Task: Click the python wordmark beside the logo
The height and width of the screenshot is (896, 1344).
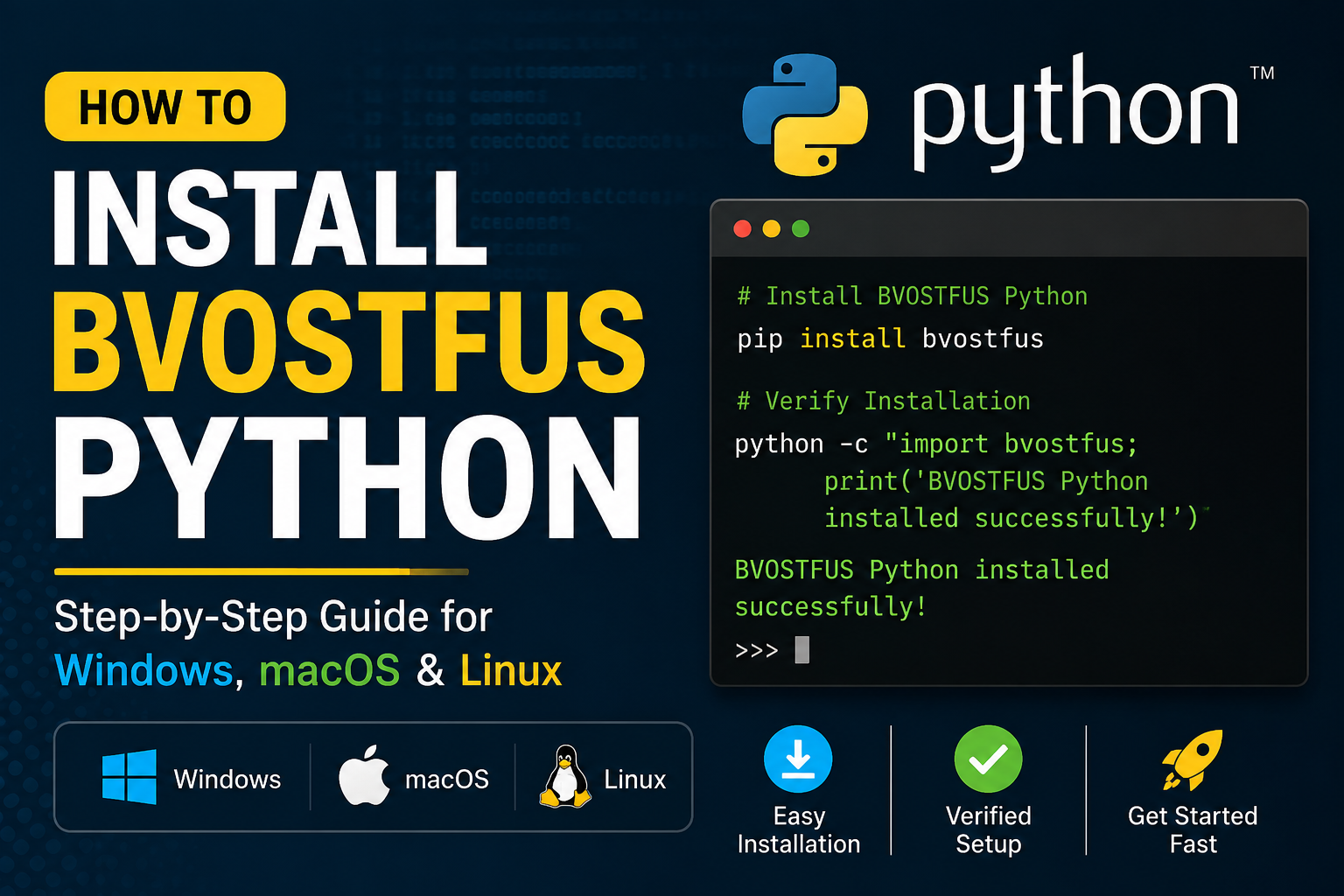Action: coord(1075,114)
